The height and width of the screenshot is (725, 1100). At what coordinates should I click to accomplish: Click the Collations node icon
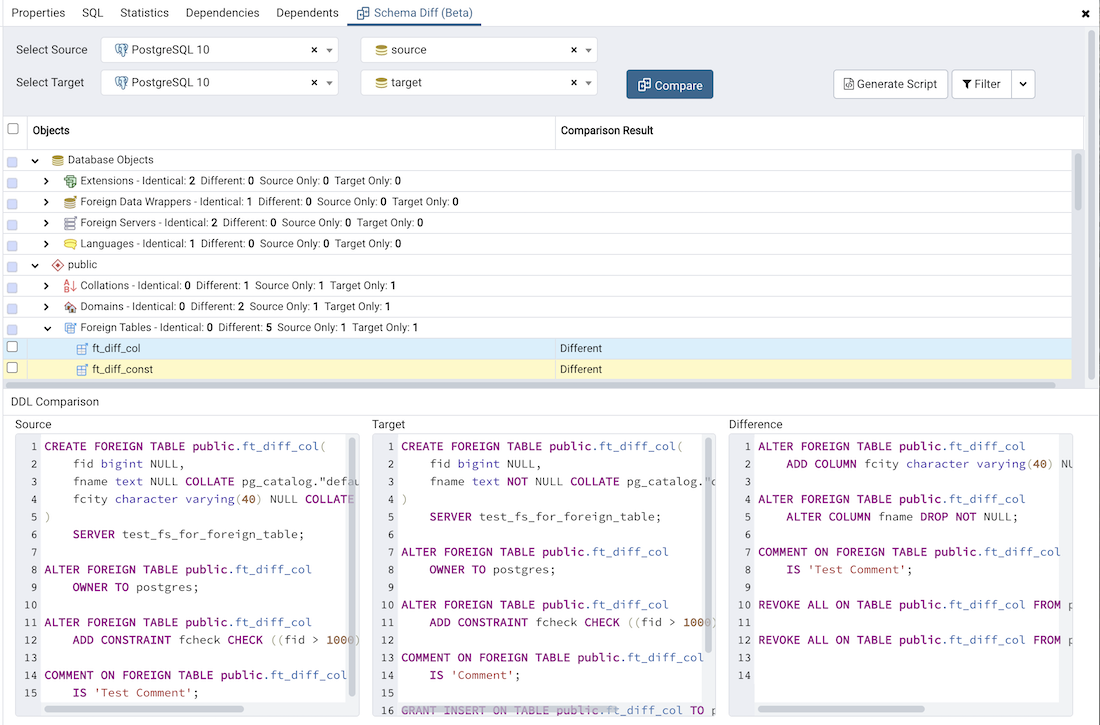[x=70, y=286]
